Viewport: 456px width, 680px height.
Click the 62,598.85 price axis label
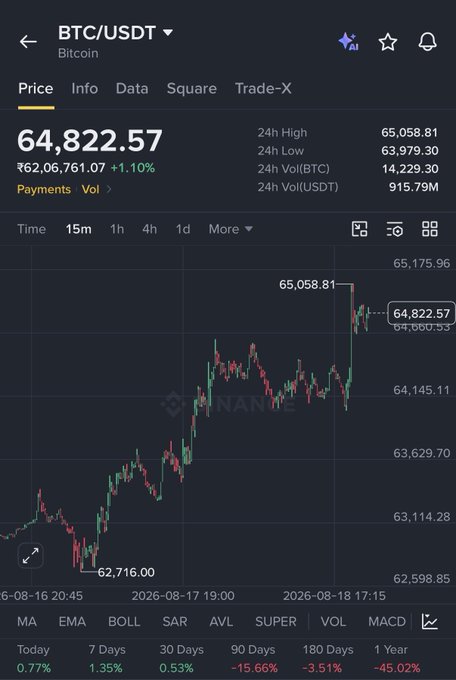[x=421, y=579]
